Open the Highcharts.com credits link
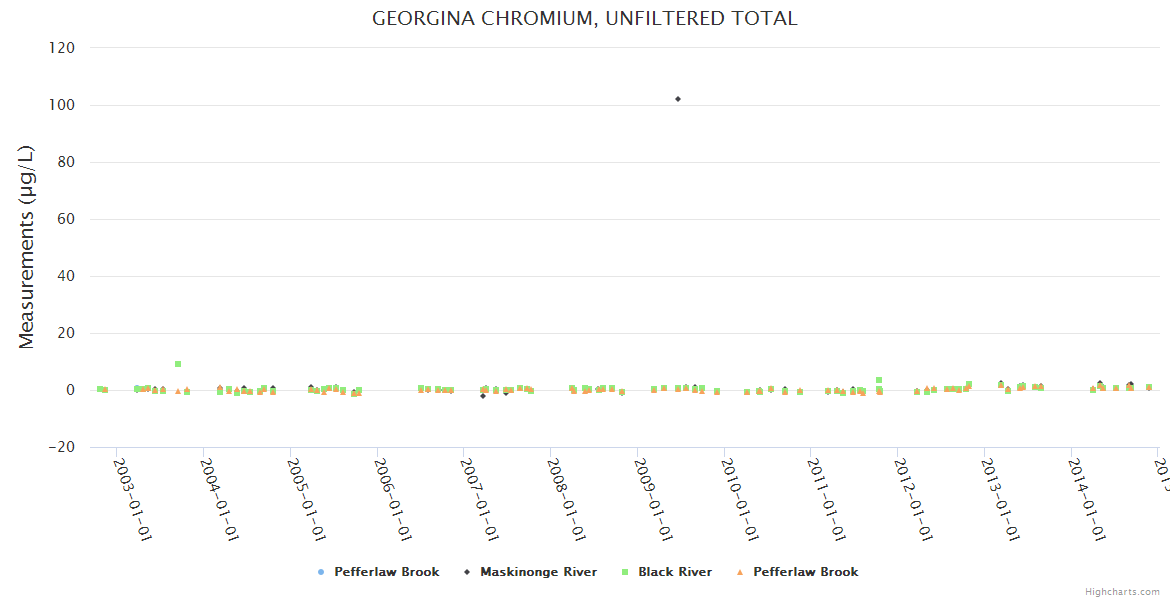 1122,592
